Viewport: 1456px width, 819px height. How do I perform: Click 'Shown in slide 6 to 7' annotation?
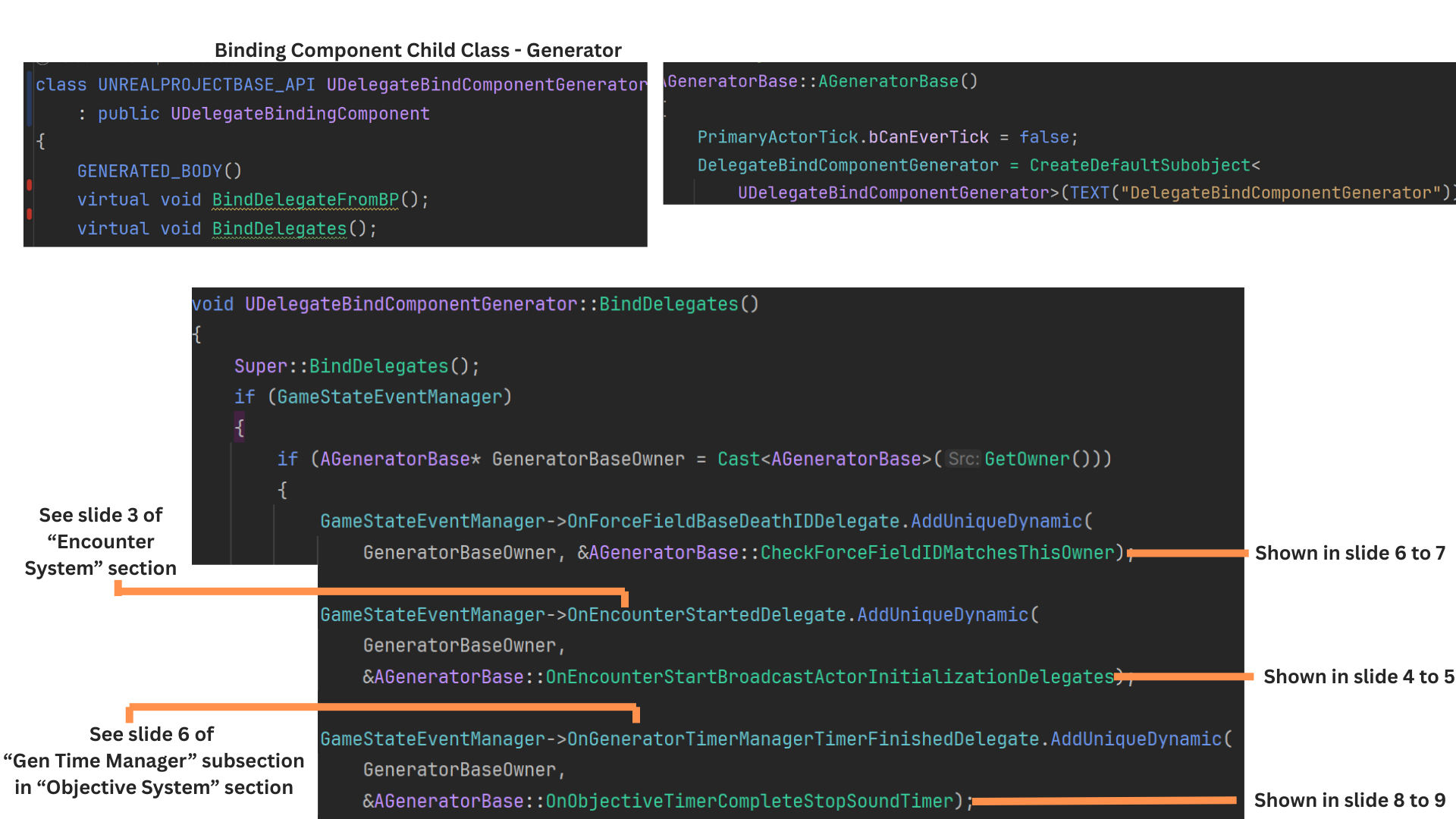(1350, 554)
